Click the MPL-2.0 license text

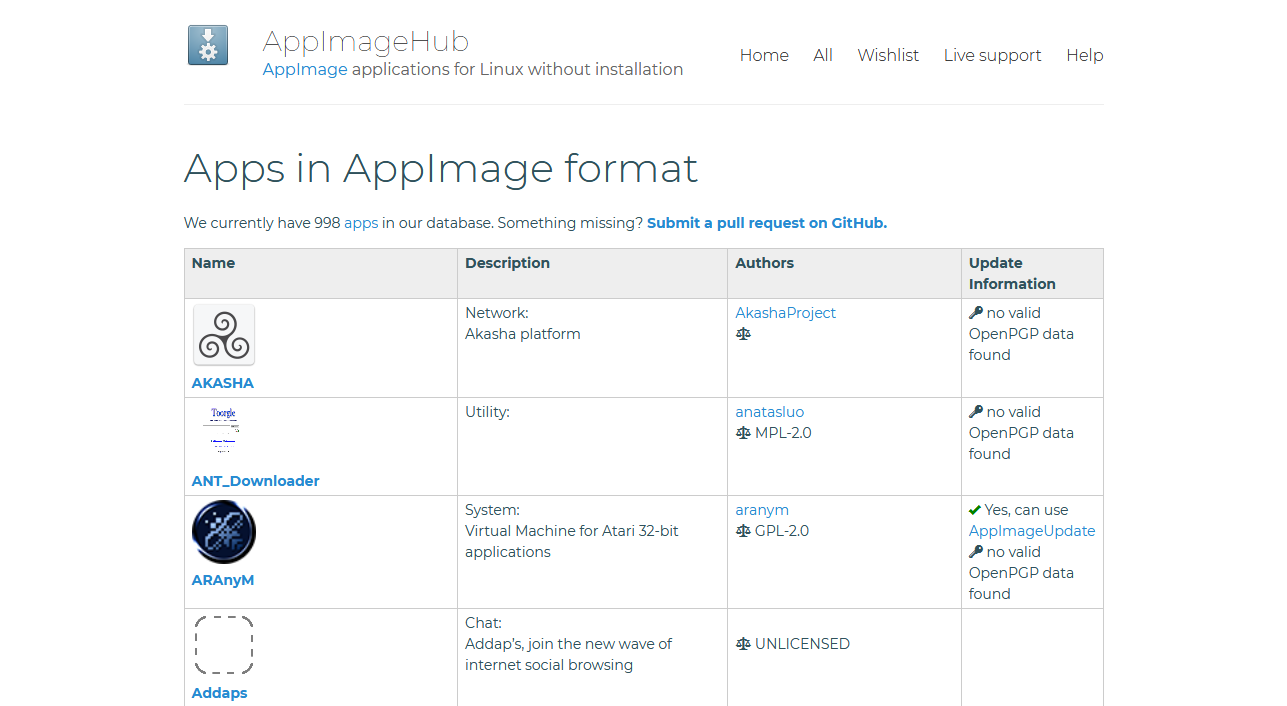pyautogui.click(x=784, y=433)
